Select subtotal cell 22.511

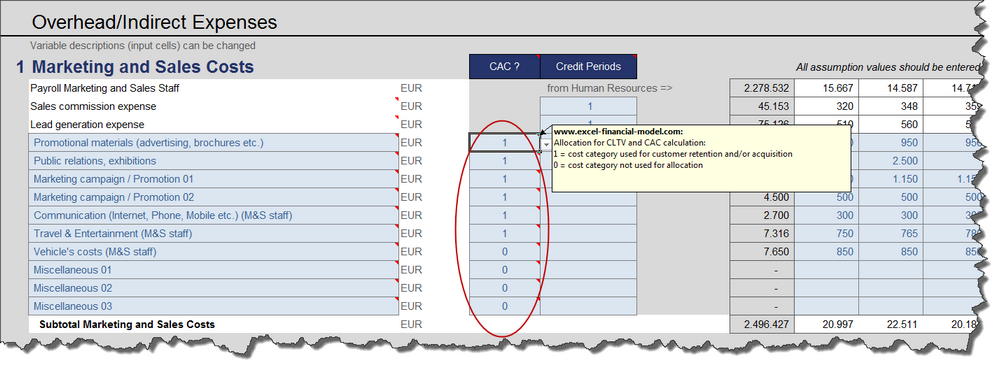[x=891, y=325]
